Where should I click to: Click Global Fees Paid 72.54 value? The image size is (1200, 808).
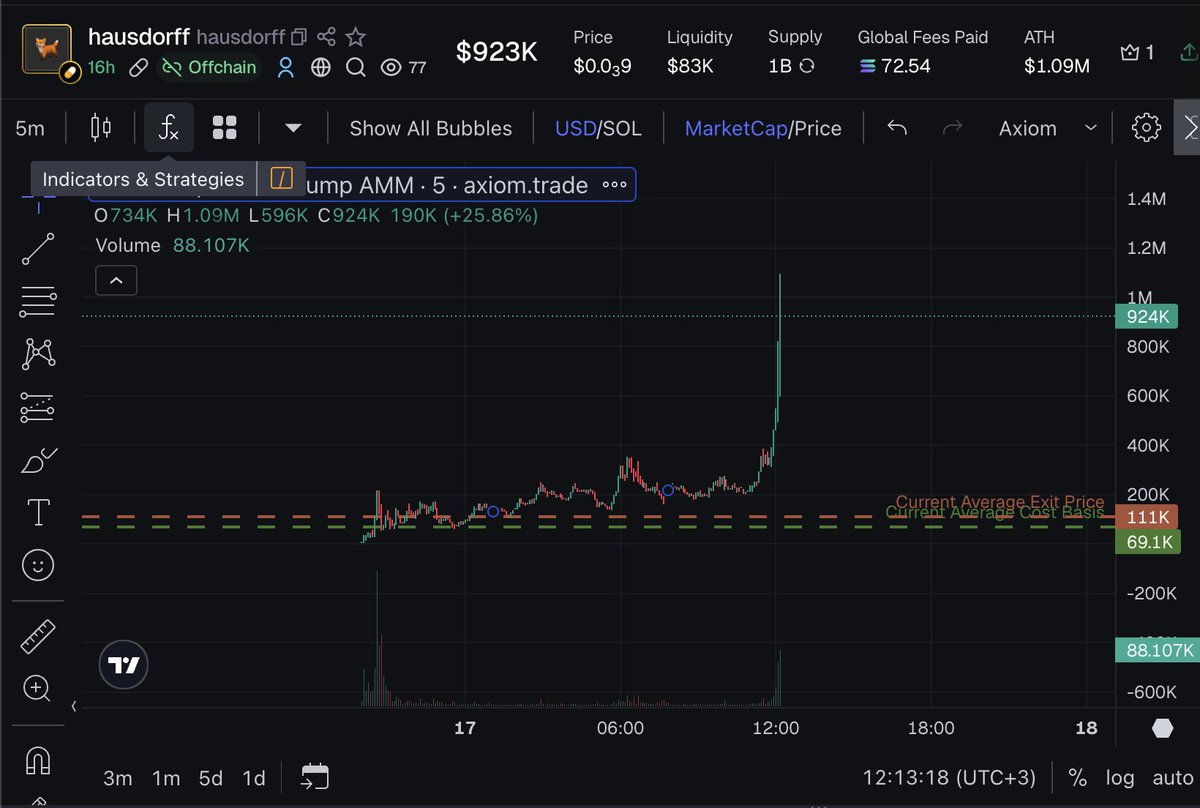pos(894,67)
